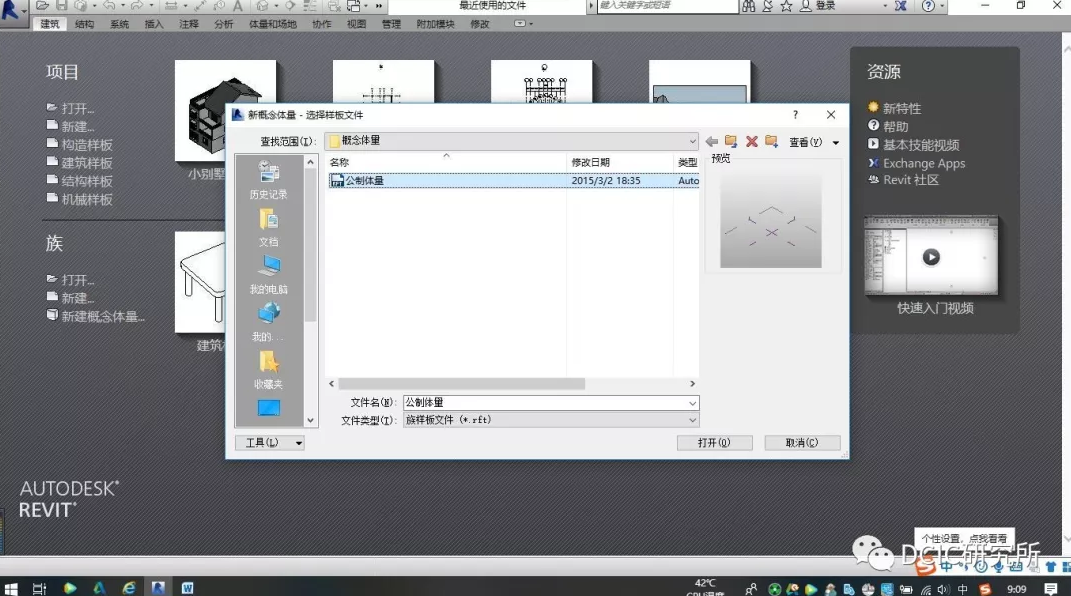This screenshot has width=1071, height=596.
Task: Click the red delete icon in dialog toolbar
Action: point(752,142)
